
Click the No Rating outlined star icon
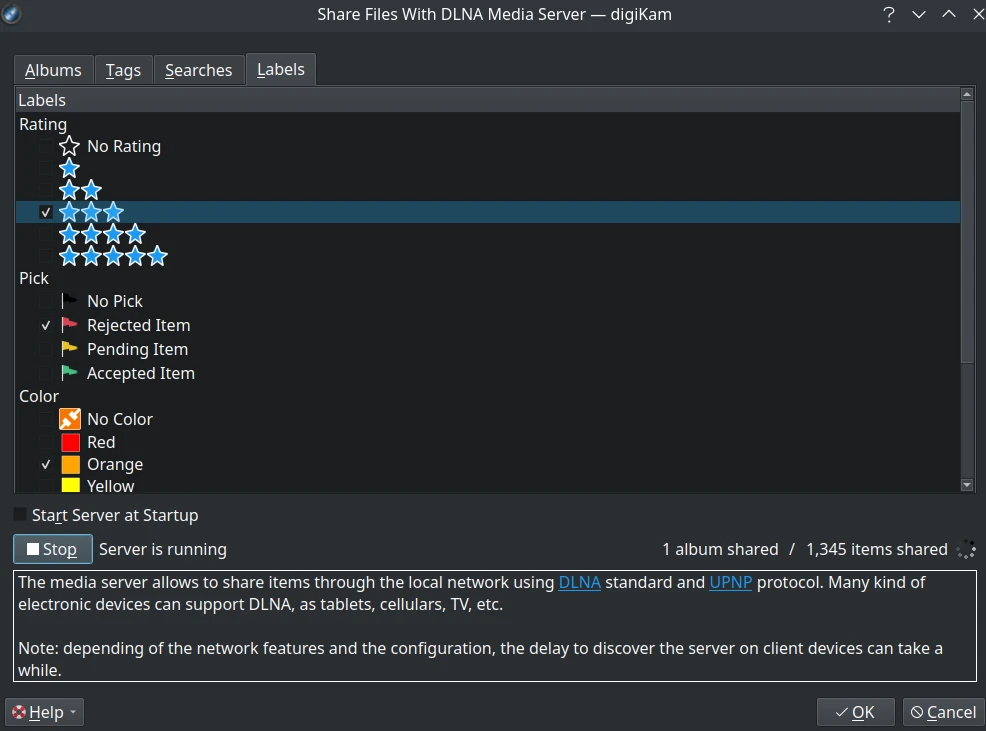click(69, 147)
